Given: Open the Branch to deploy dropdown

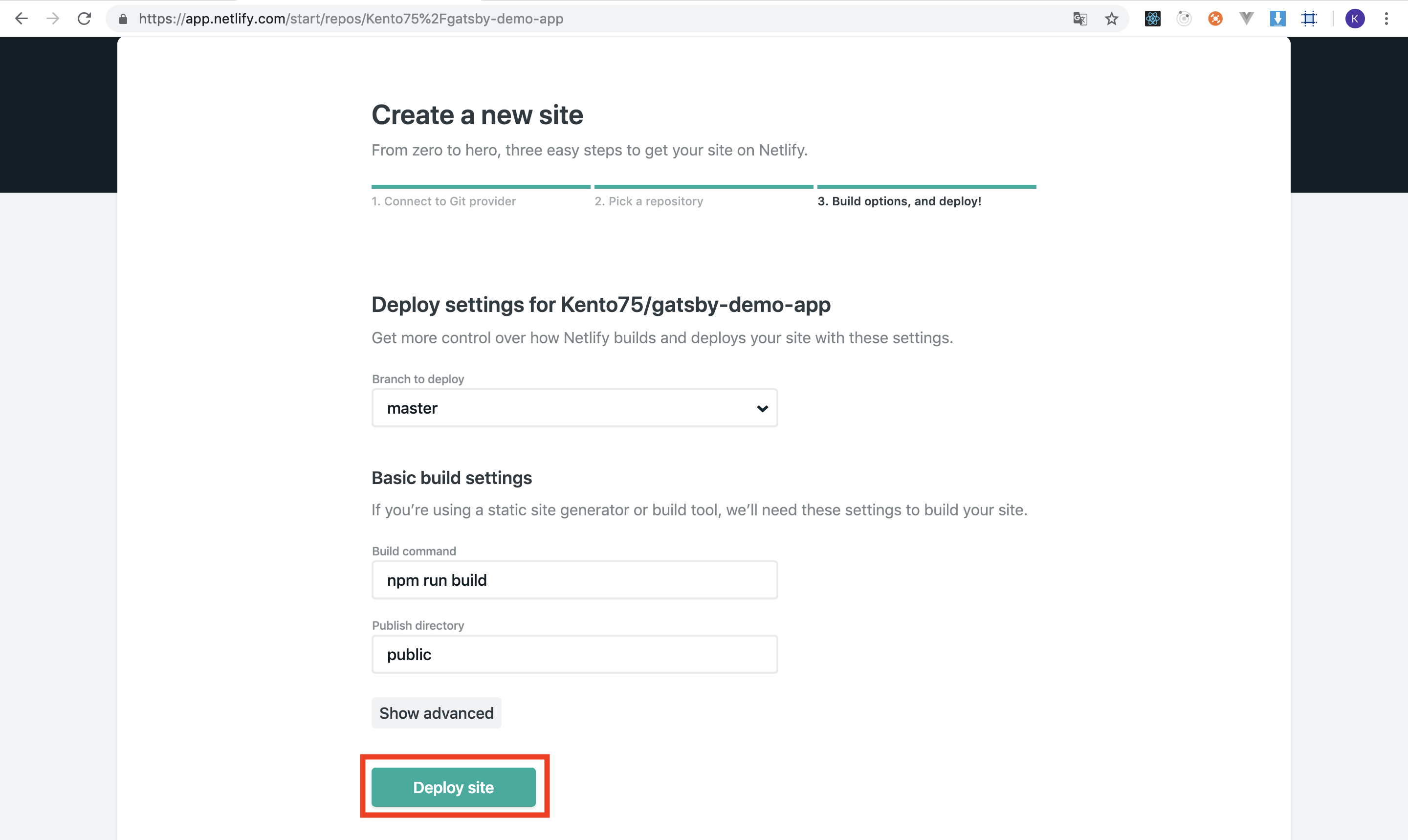Looking at the screenshot, I should (574, 408).
